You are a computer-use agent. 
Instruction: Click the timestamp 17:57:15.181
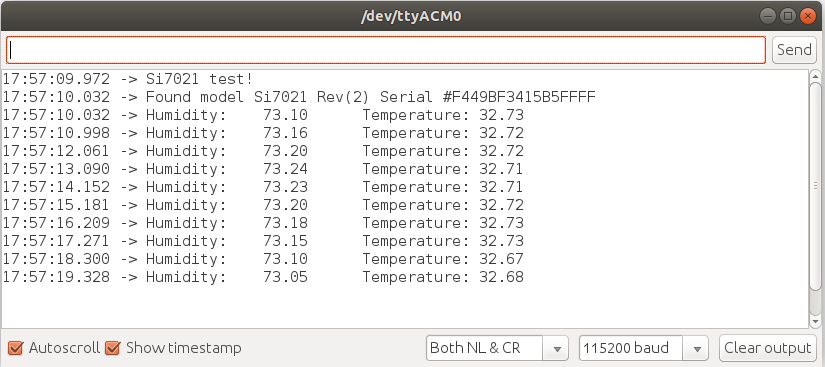coord(56,205)
